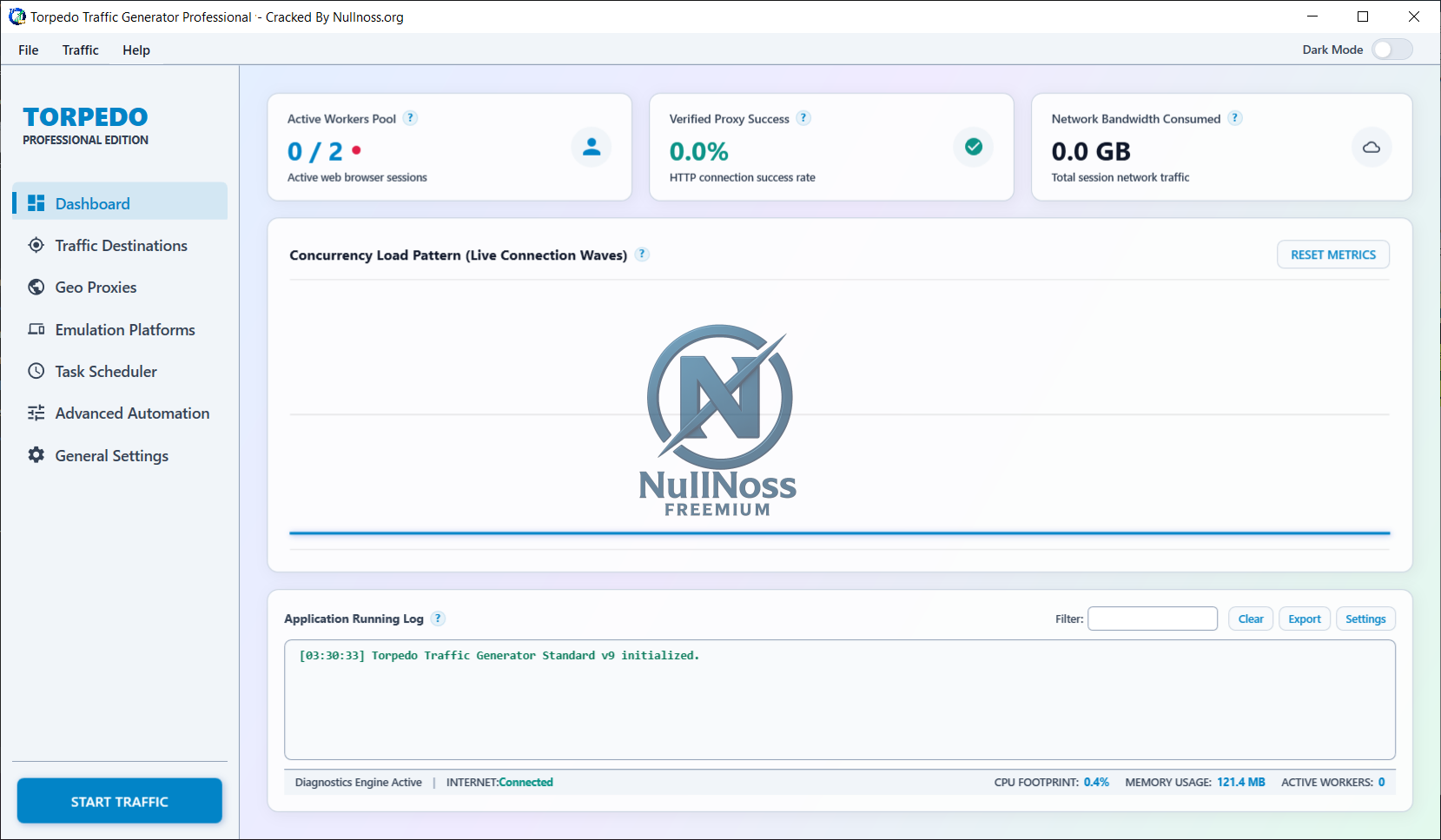The height and width of the screenshot is (840, 1441).
Task: Click inside the application log output area
Action: click(840, 700)
